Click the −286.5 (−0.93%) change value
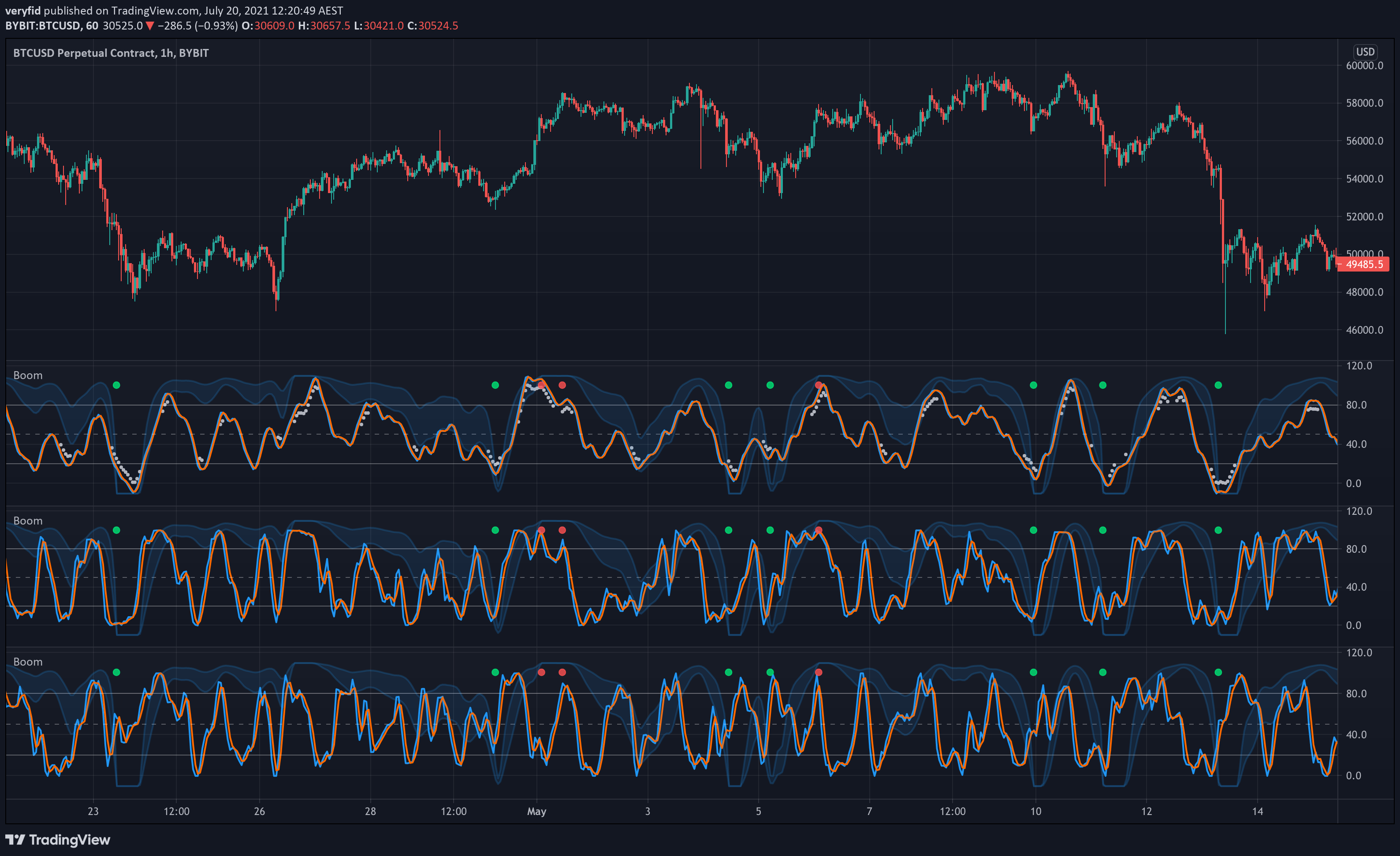Screen dimensions: 1400x856 [198, 26]
